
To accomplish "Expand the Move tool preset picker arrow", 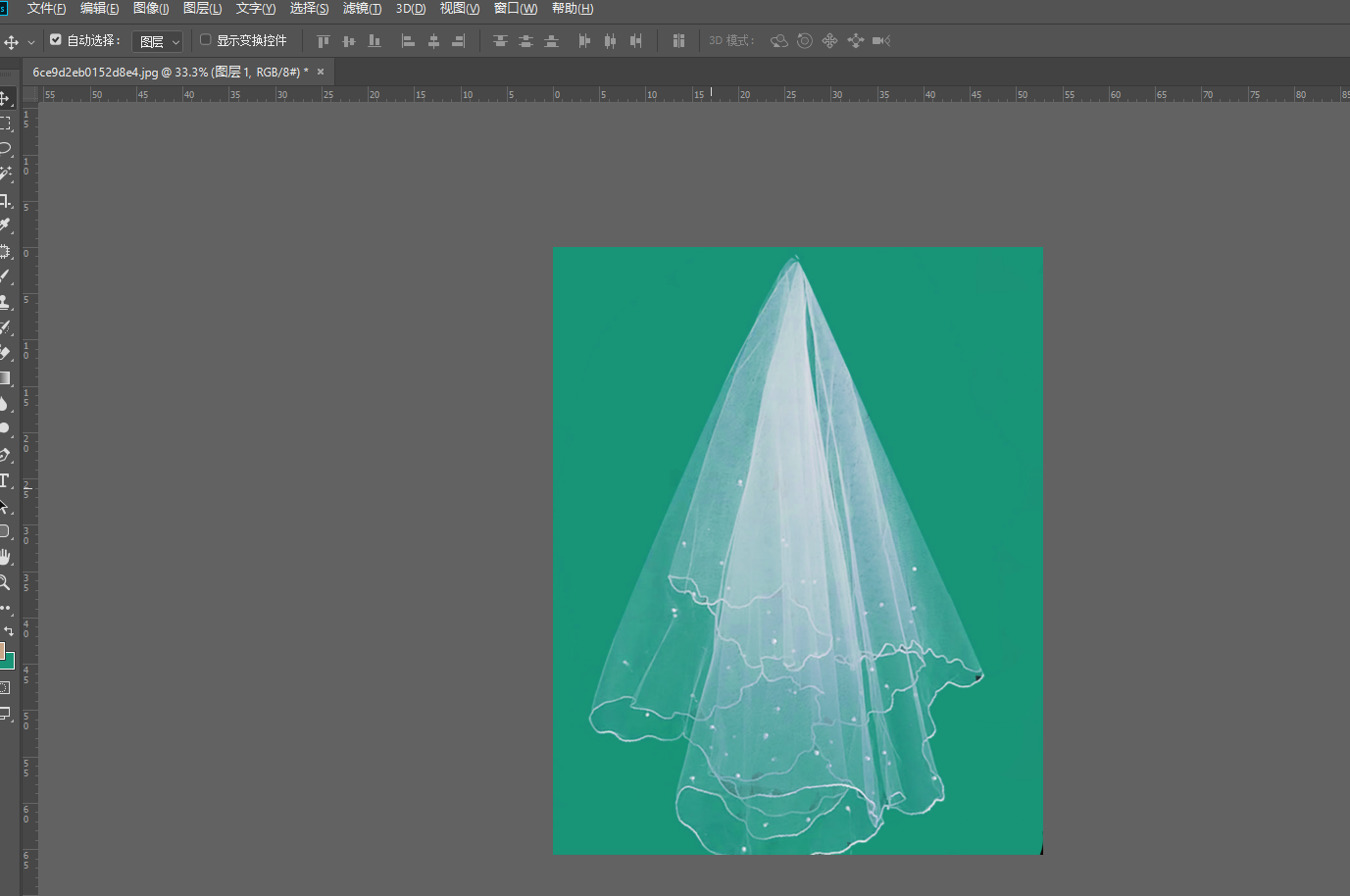I will (x=31, y=42).
